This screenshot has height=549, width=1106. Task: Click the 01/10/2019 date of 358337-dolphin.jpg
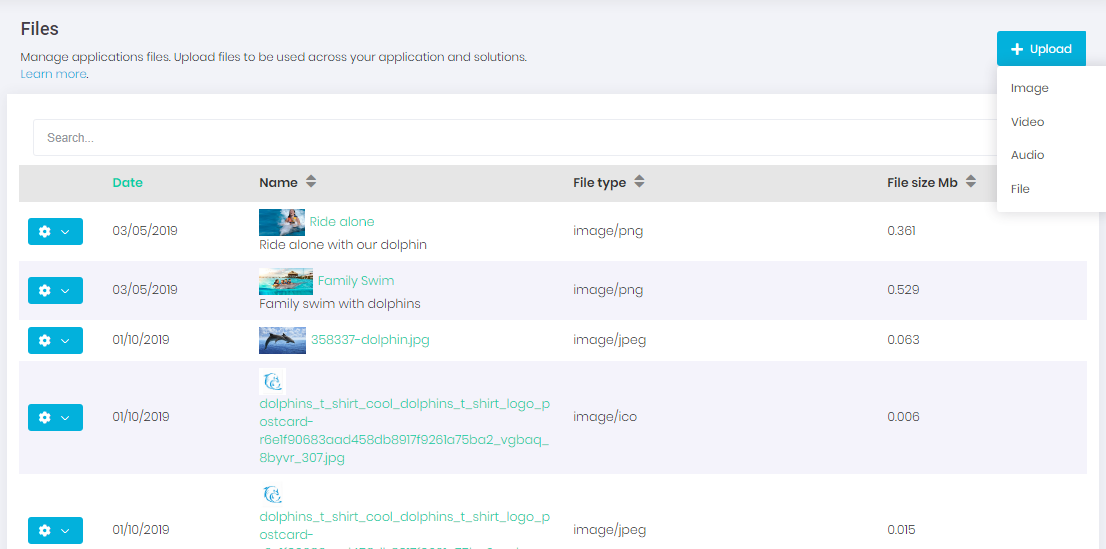[141, 339]
